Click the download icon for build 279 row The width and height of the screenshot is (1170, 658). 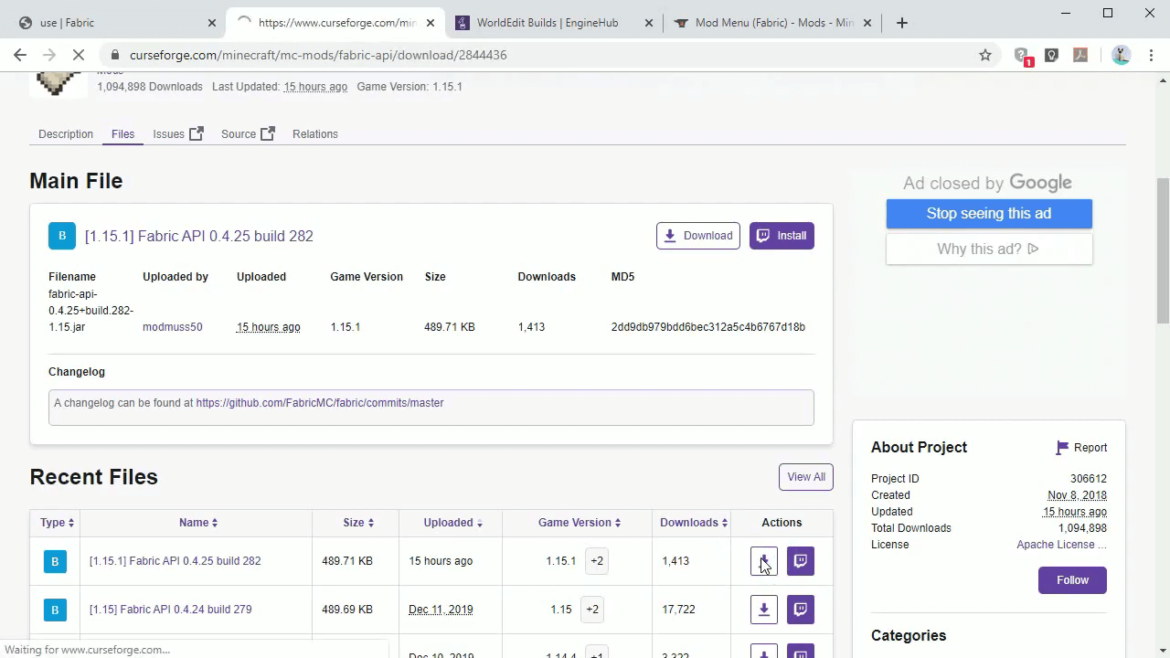763,609
